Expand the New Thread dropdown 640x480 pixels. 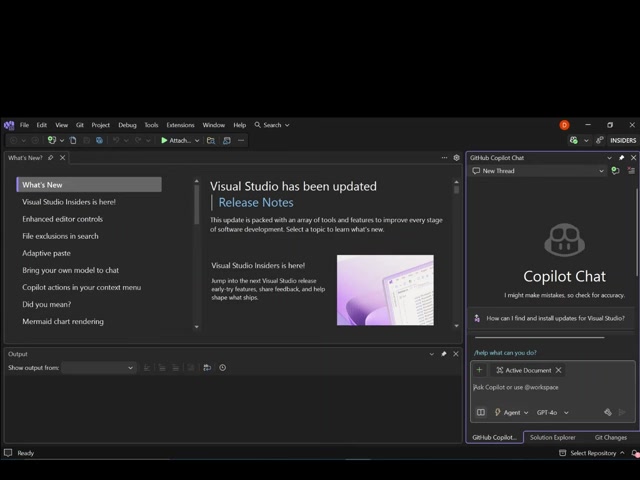601,171
